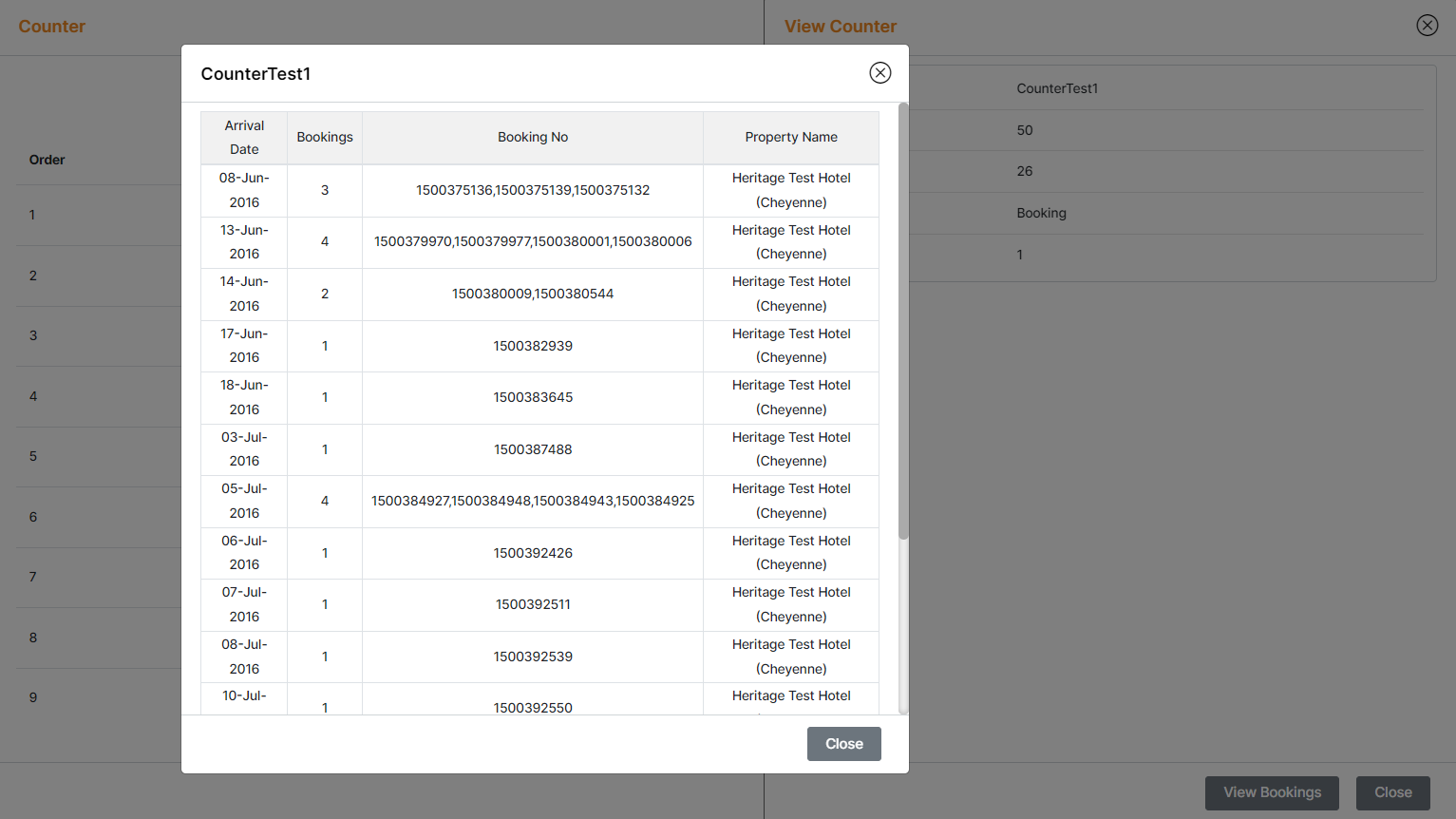Click the 06-Jul-2016 arrival date cell
Viewport: 1456px width, 819px height.
tap(244, 553)
